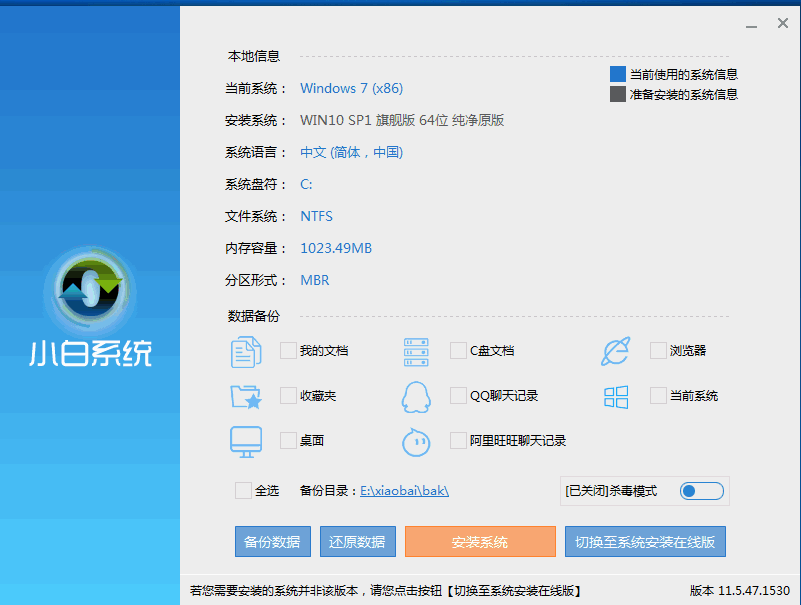Start install with 安装系统 button
801x605 pixels.
click(480, 542)
